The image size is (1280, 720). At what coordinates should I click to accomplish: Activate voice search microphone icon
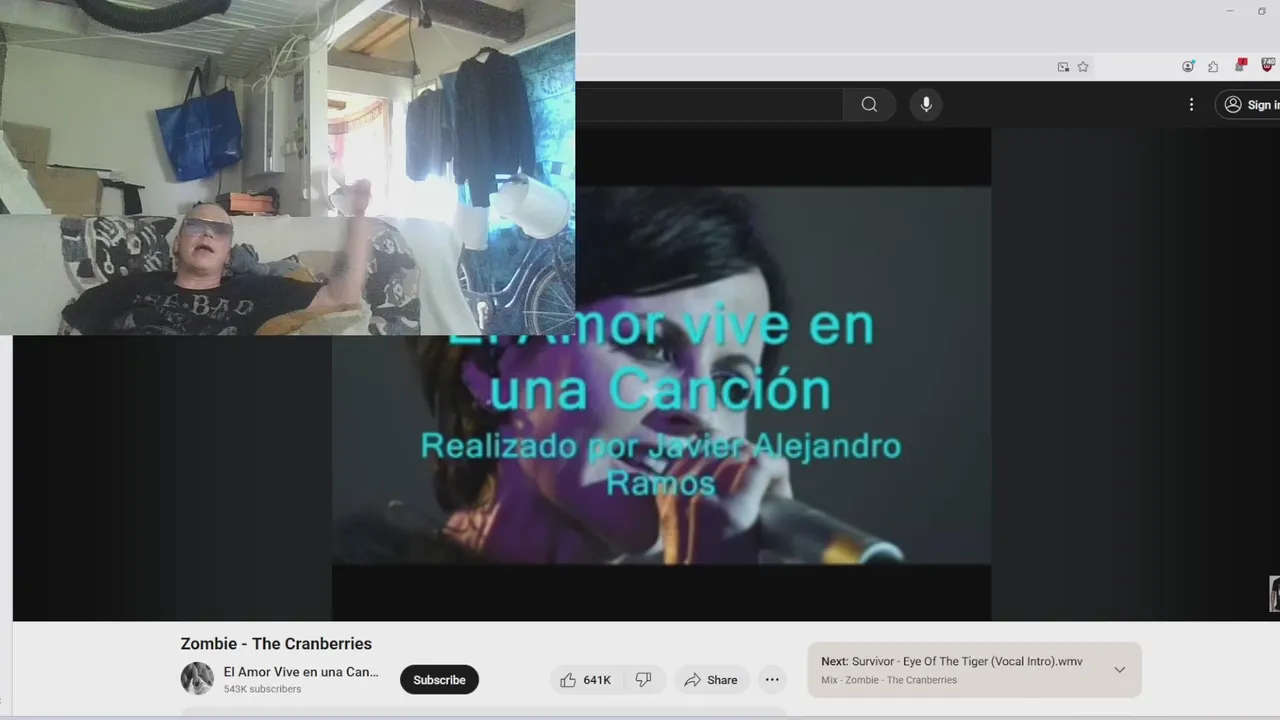926,105
